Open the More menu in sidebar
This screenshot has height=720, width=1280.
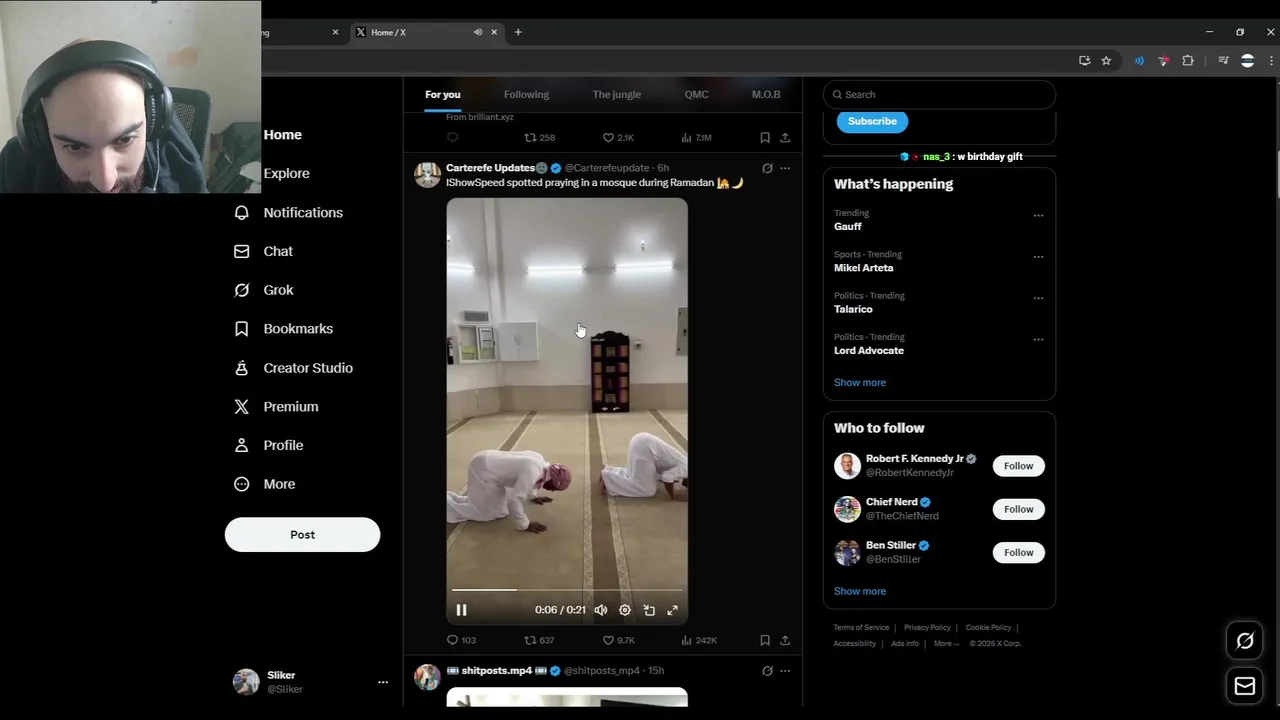coord(264,484)
